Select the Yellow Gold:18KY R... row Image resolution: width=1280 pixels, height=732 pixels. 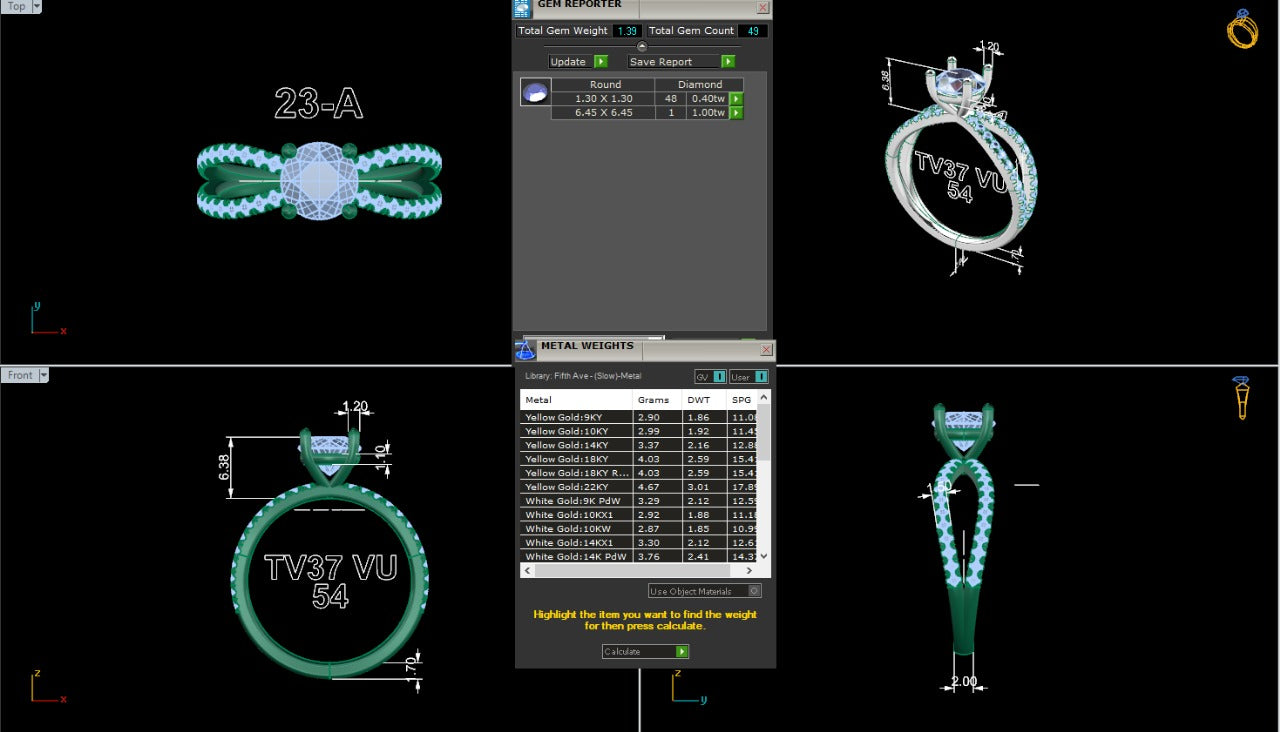639,473
